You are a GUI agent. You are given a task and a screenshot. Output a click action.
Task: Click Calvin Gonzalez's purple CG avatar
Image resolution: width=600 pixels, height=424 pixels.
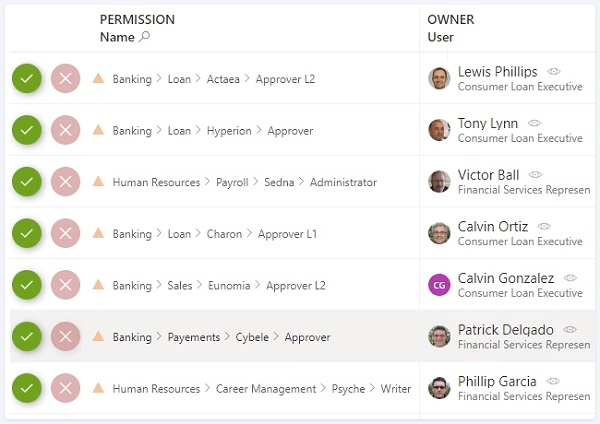pos(439,285)
